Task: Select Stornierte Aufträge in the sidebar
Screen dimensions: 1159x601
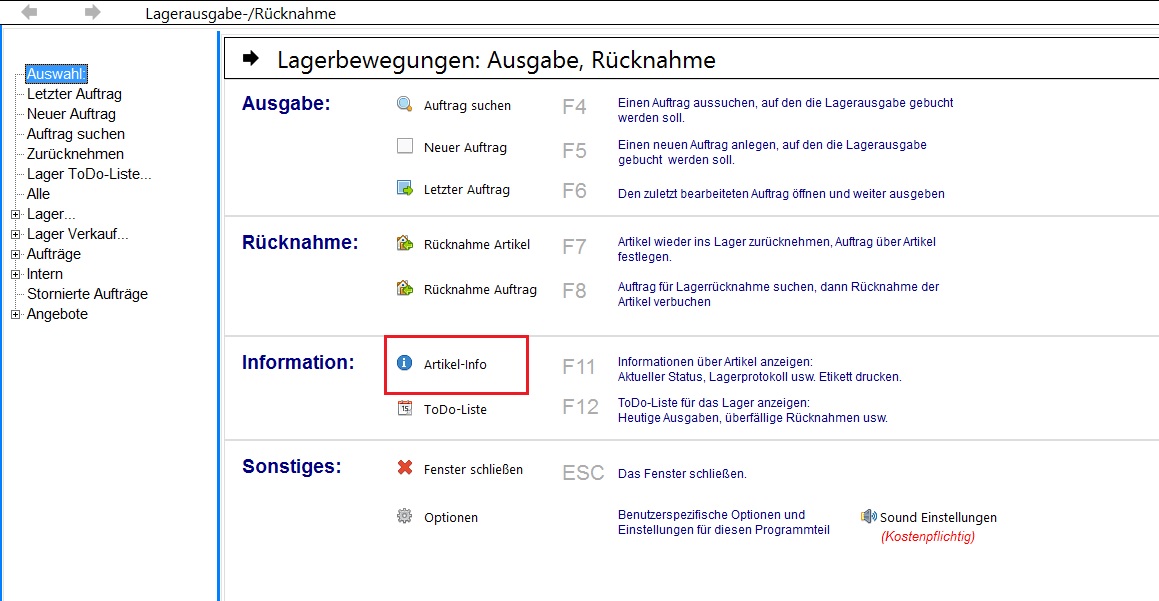Action: 87,293
